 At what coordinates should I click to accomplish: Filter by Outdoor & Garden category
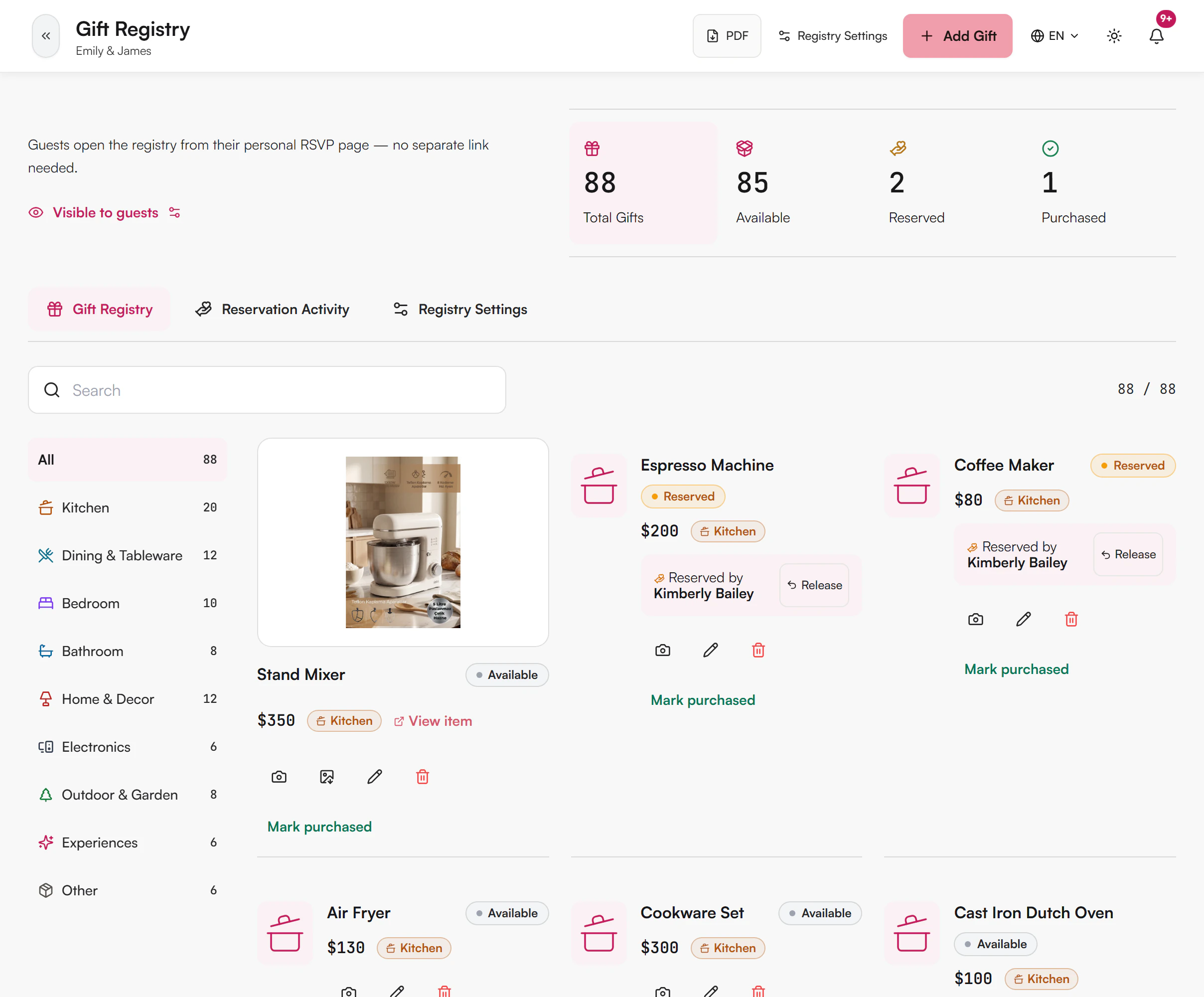tap(127, 795)
